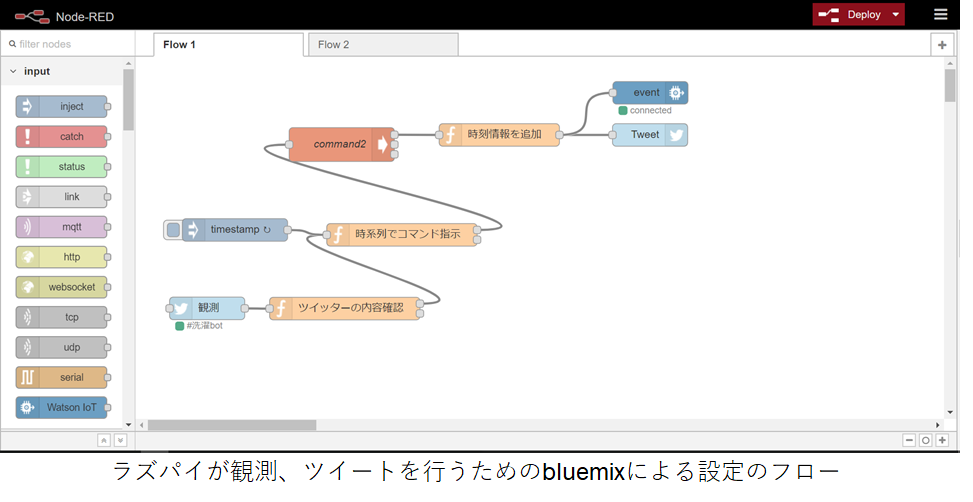Switch to the Flow 1 tab
Viewport: 973px width, 502px height.
tap(228, 45)
